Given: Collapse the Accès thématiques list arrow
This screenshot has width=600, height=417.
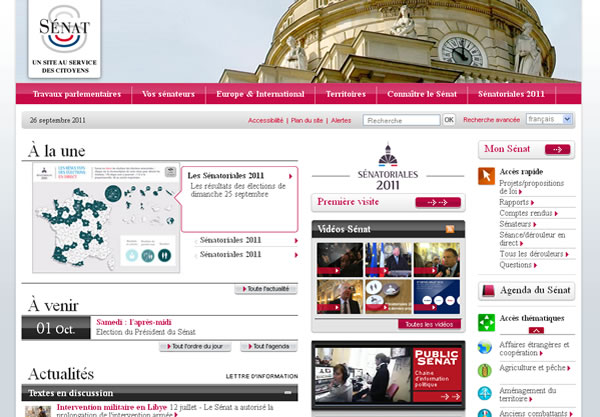Looking at the screenshot, I should click(x=536, y=330).
